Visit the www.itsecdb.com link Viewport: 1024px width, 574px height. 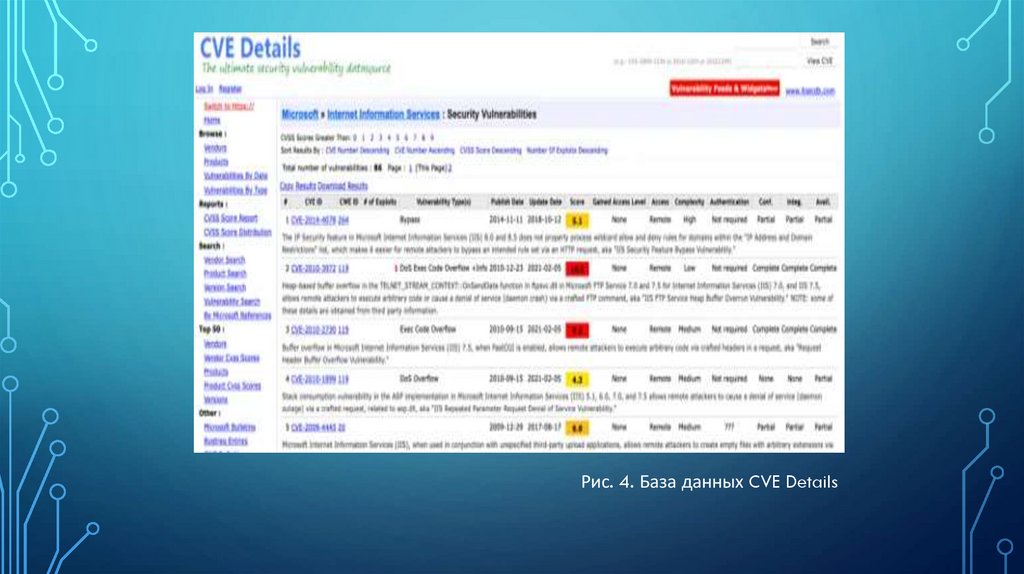(x=810, y=91)
